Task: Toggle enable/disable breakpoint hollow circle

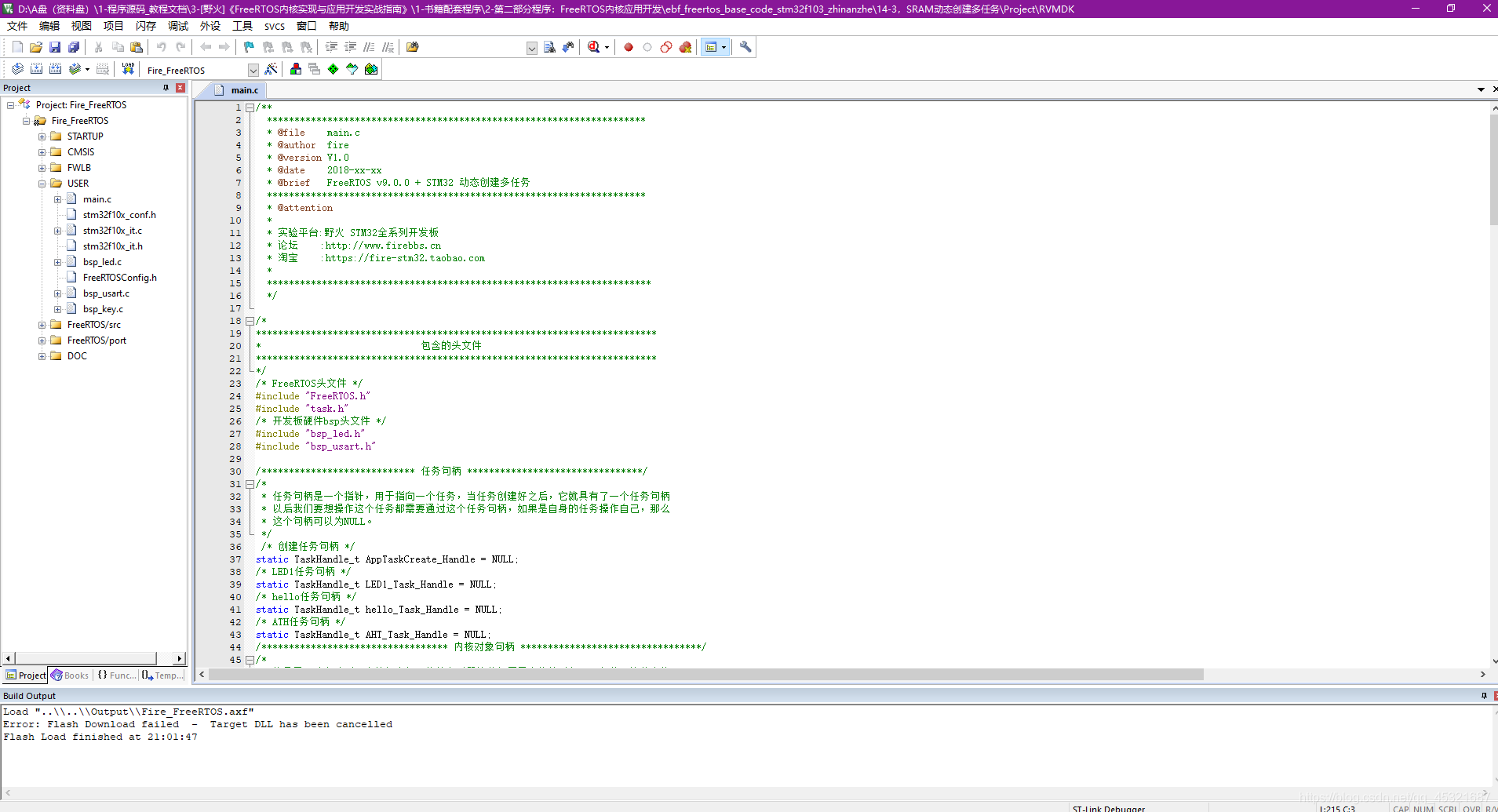Action: 647,47
